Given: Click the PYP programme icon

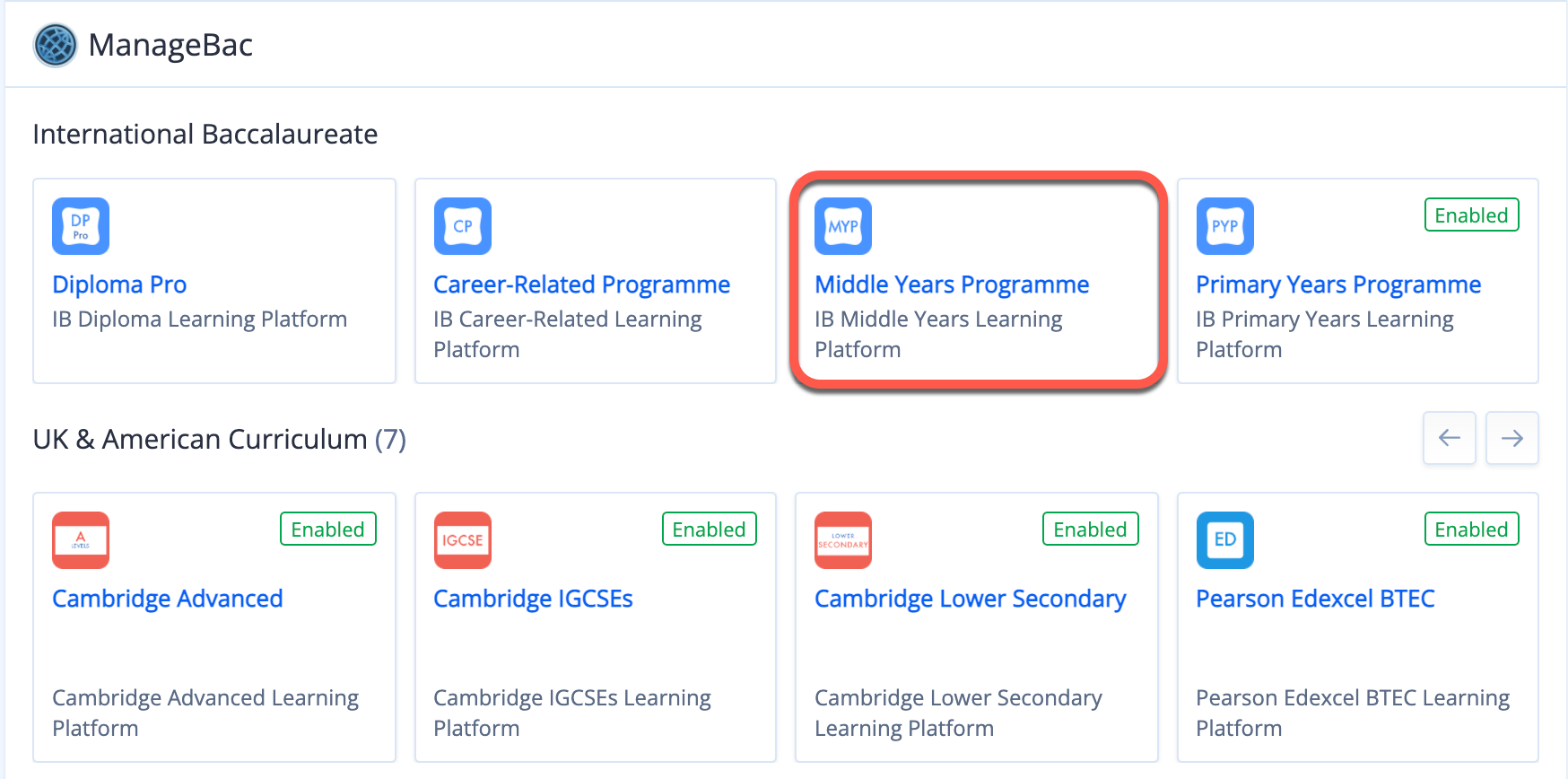Looking at the screenshot, I should pyautogui.click(x=1225, y=226).
